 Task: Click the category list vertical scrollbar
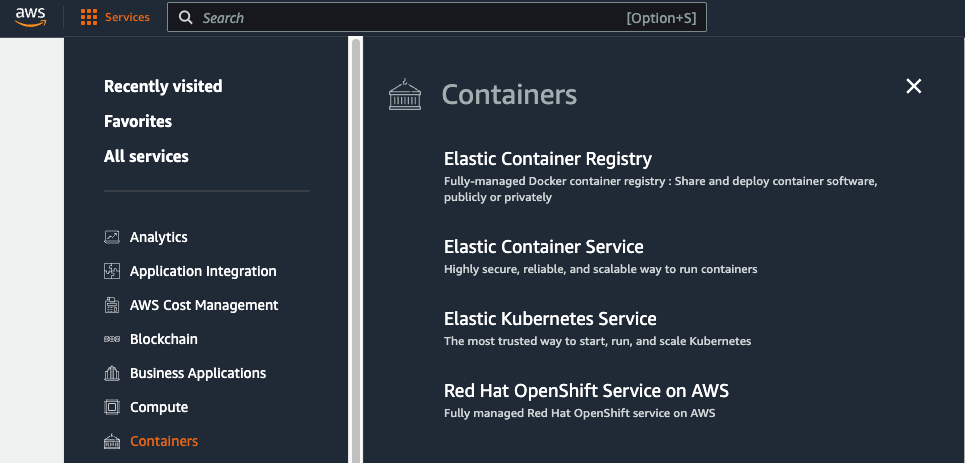pyautogui.click(x=356, y=249)
